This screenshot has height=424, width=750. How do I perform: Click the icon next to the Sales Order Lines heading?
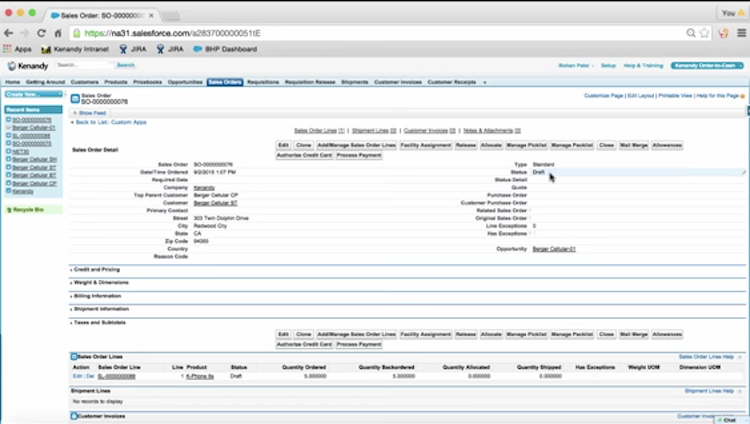pos(74,357)
